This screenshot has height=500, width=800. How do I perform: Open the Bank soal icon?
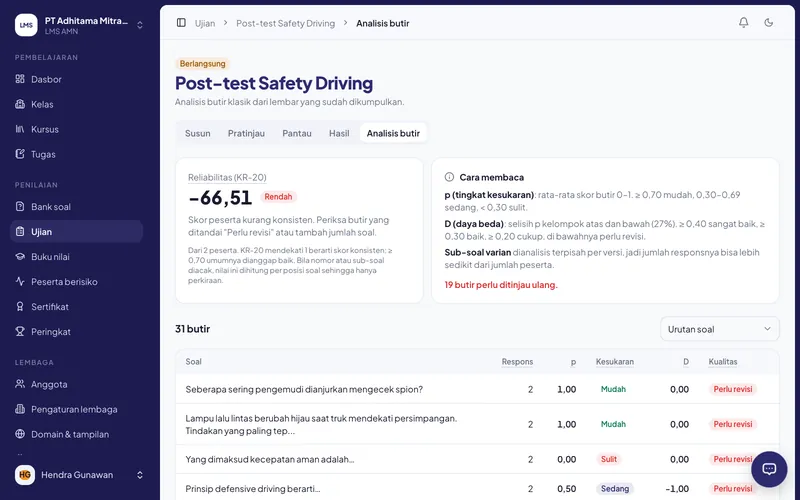point(20,207)
